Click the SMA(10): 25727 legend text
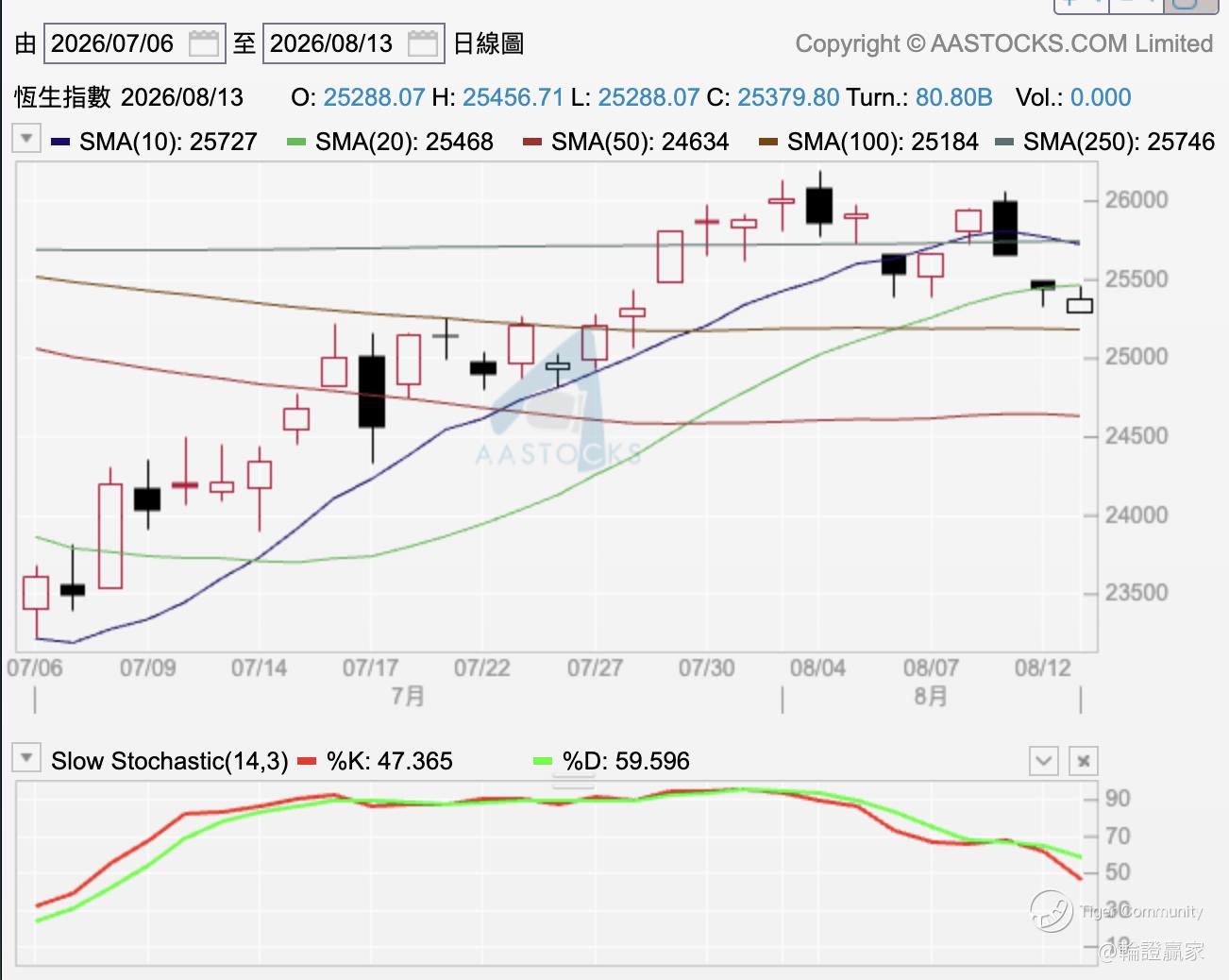1229x980 pixels. [x=168, y=142]
